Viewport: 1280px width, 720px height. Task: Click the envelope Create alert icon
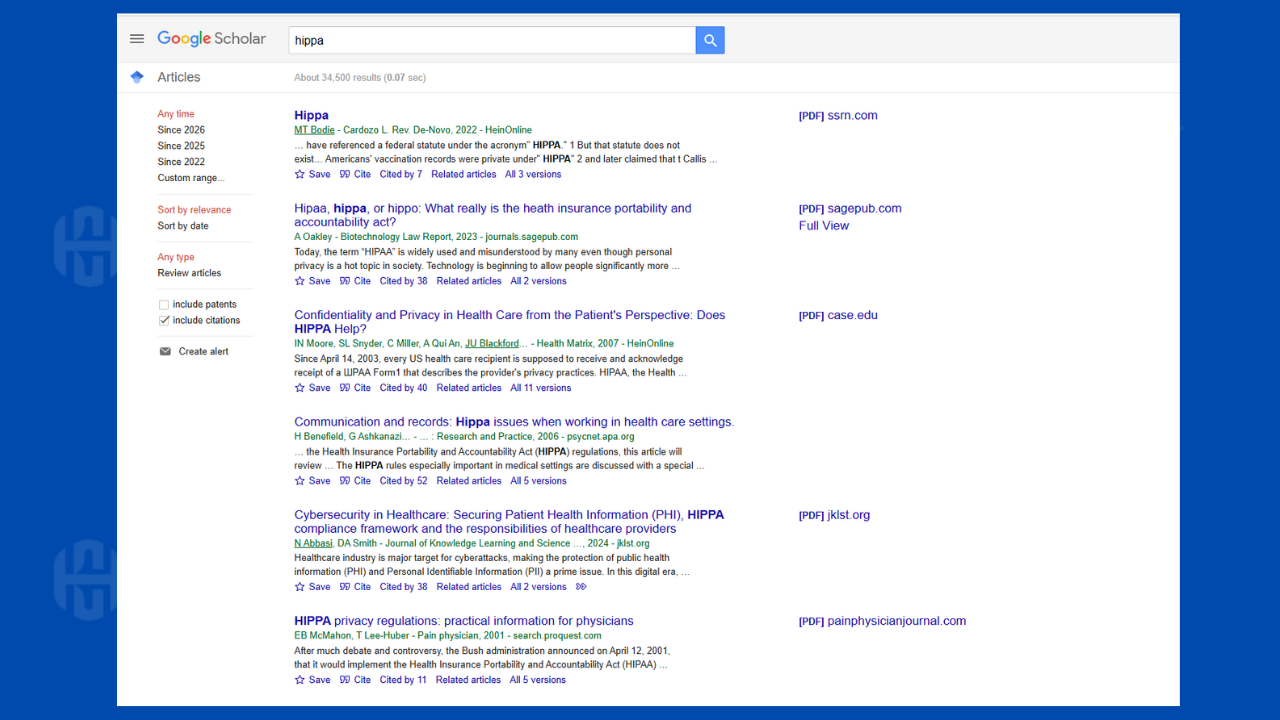165,352
